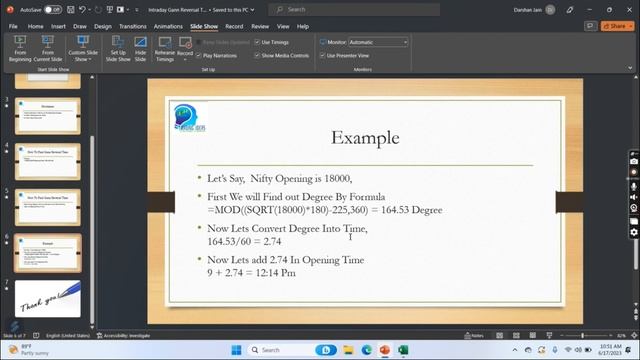This screenshot has height=360, width=640.
Task: Fit slide to current window icon
Action: (634, 336)
